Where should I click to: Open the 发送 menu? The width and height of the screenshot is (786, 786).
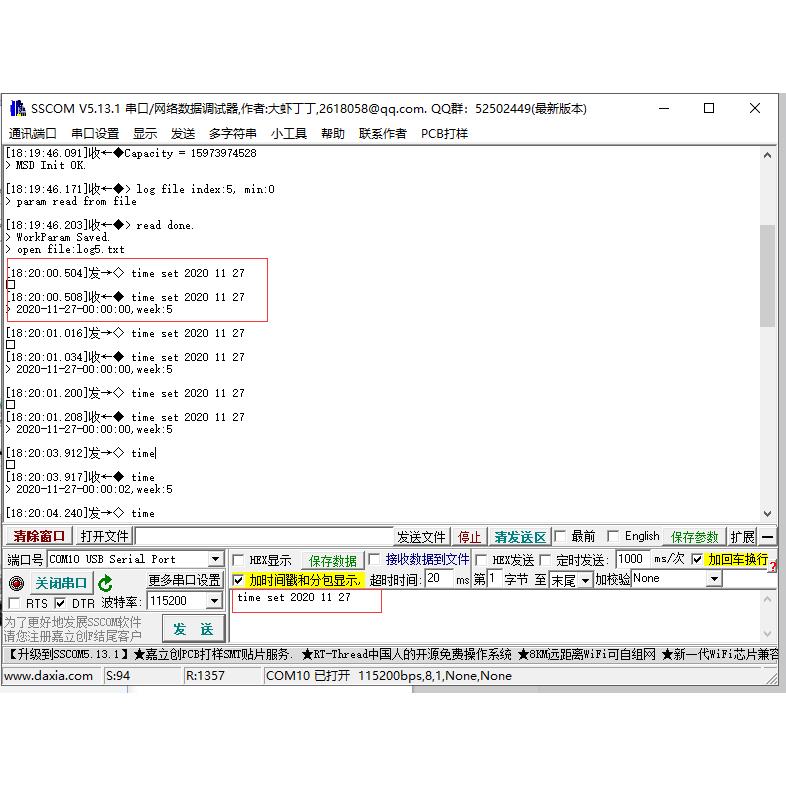tap(182, 134)
